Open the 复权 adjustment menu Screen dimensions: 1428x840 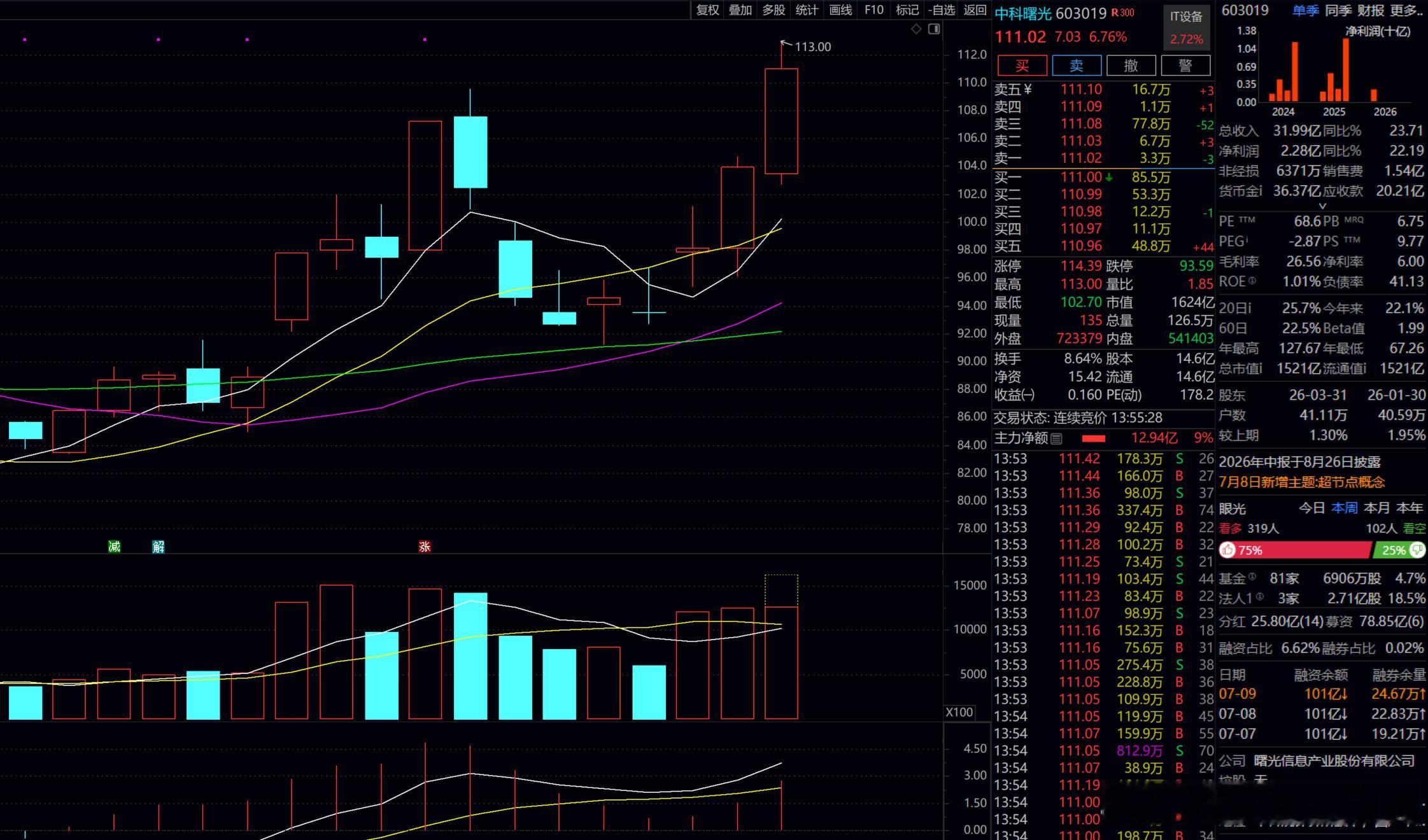click(707, 10)
